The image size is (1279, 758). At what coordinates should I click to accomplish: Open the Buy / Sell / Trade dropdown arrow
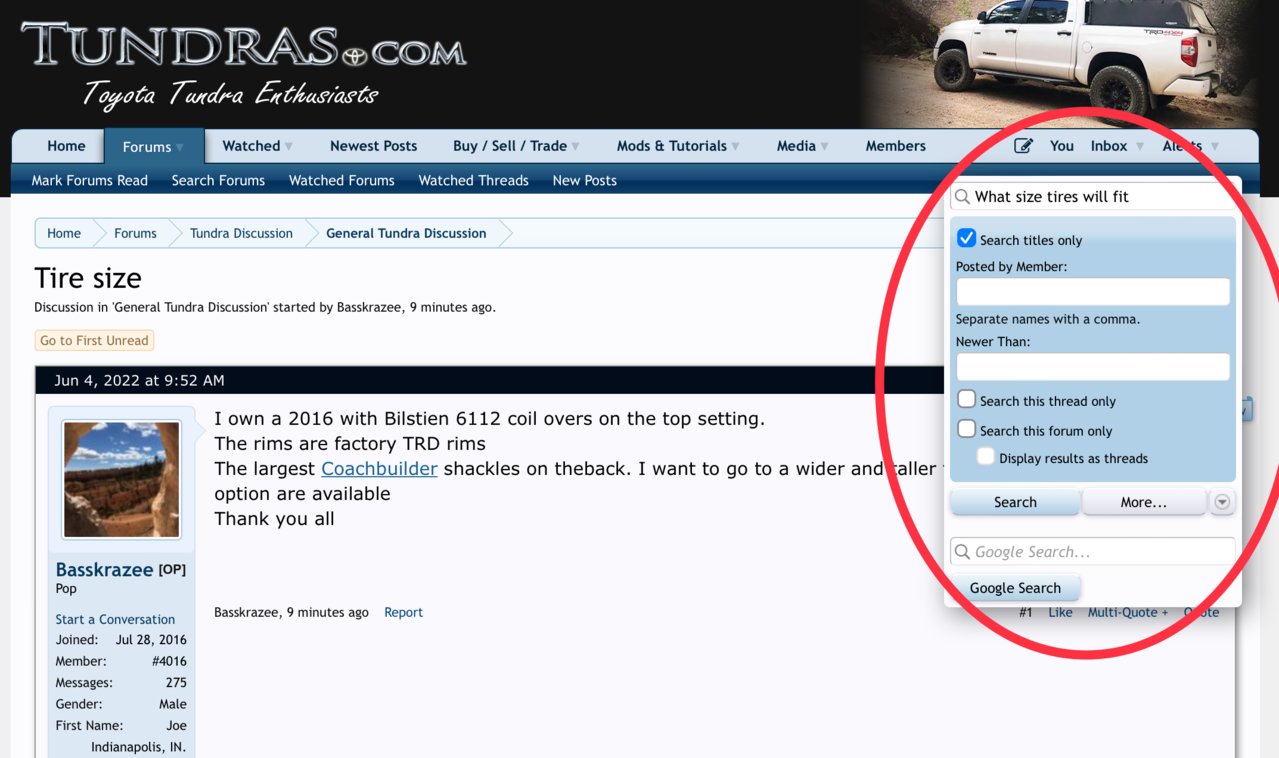point(576,146)
